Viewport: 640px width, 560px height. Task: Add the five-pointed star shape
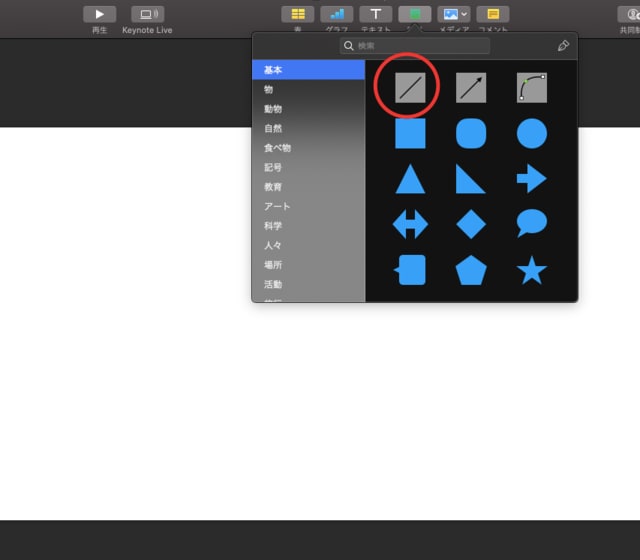pyautogui.click(x=532, y=269)
